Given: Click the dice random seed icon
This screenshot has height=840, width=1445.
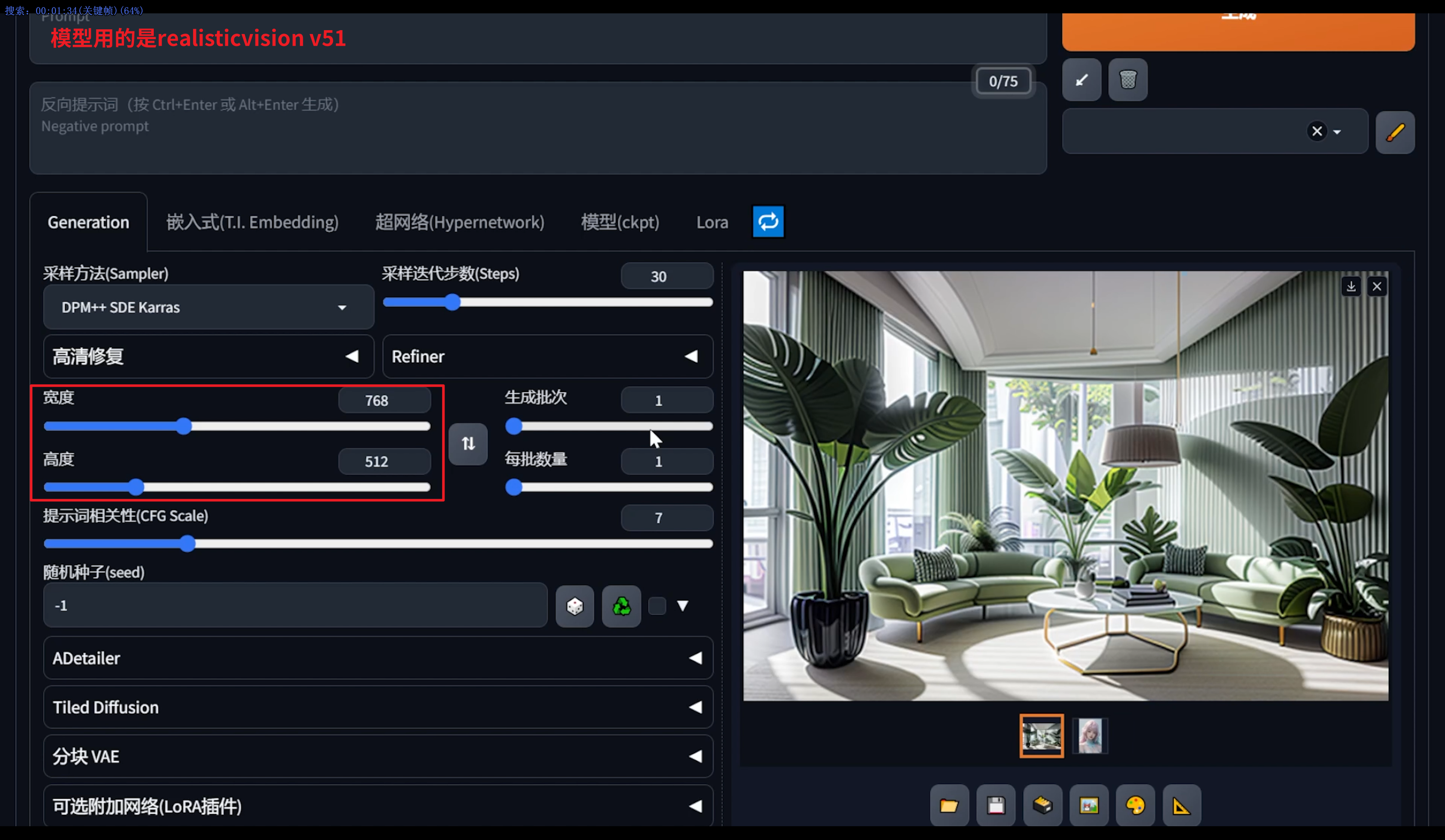Looking at the screenshot, I should pos(575,606).
